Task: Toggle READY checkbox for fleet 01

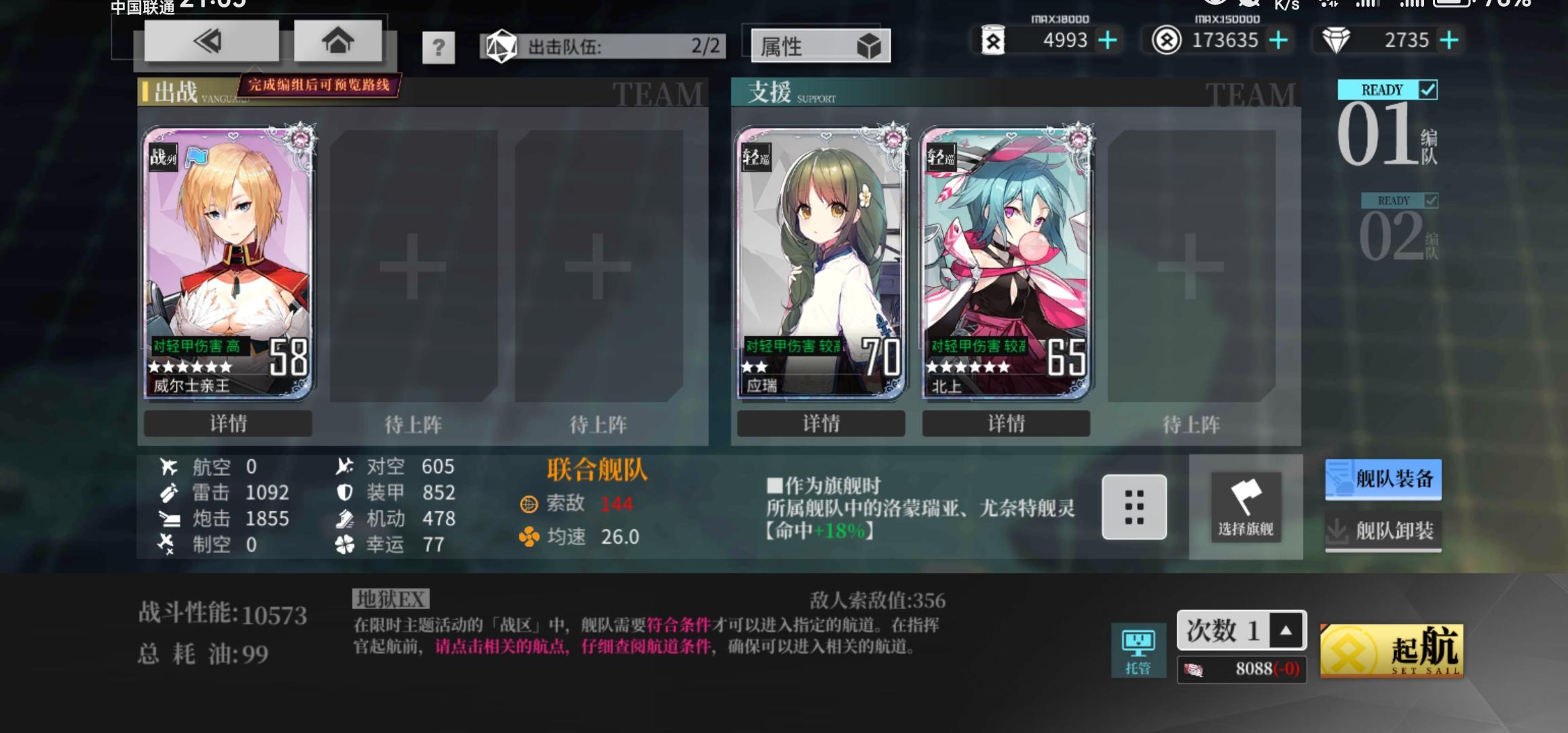Action: tap(1427, 90)
